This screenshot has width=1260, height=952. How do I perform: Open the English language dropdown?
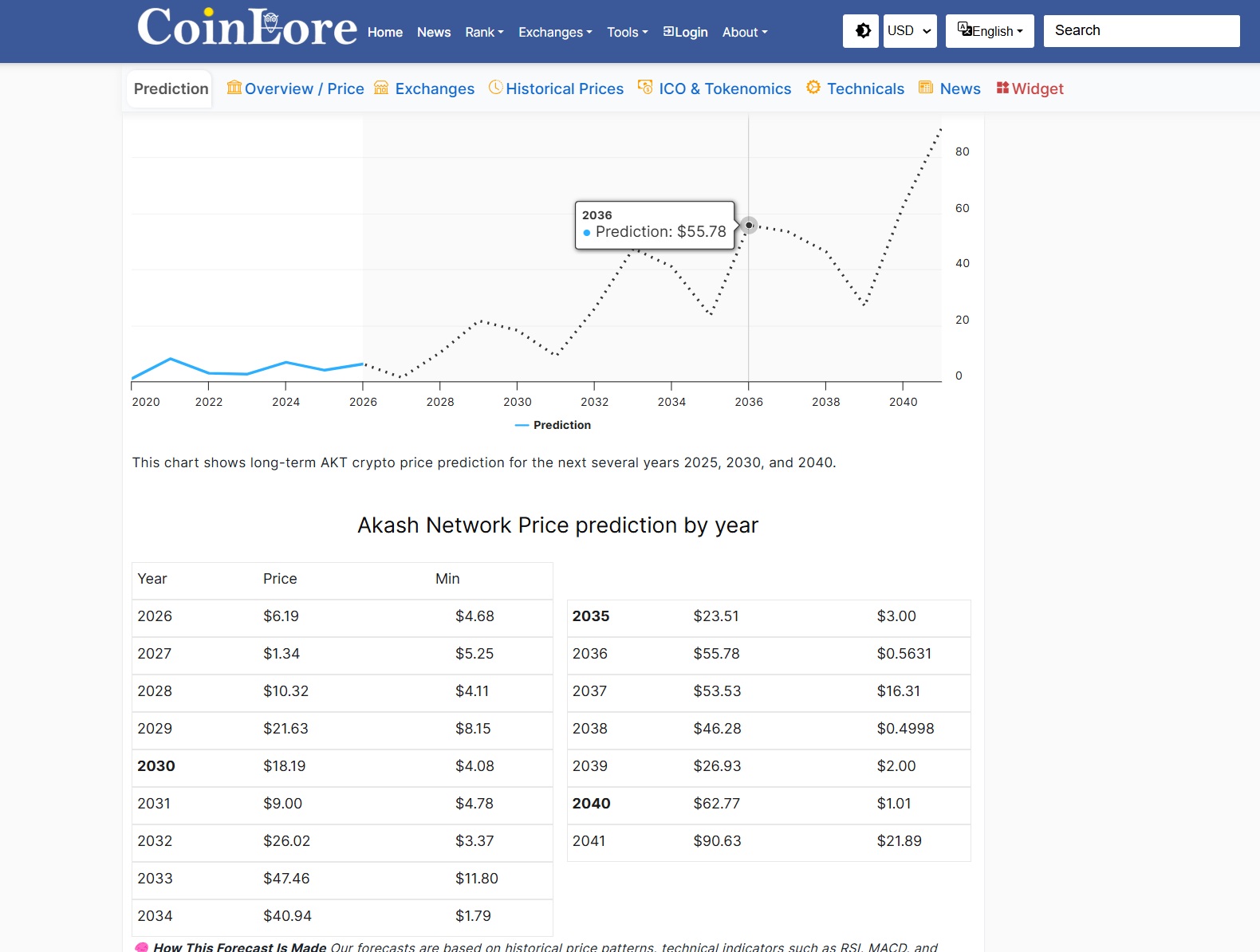click(x=990, y=31)
